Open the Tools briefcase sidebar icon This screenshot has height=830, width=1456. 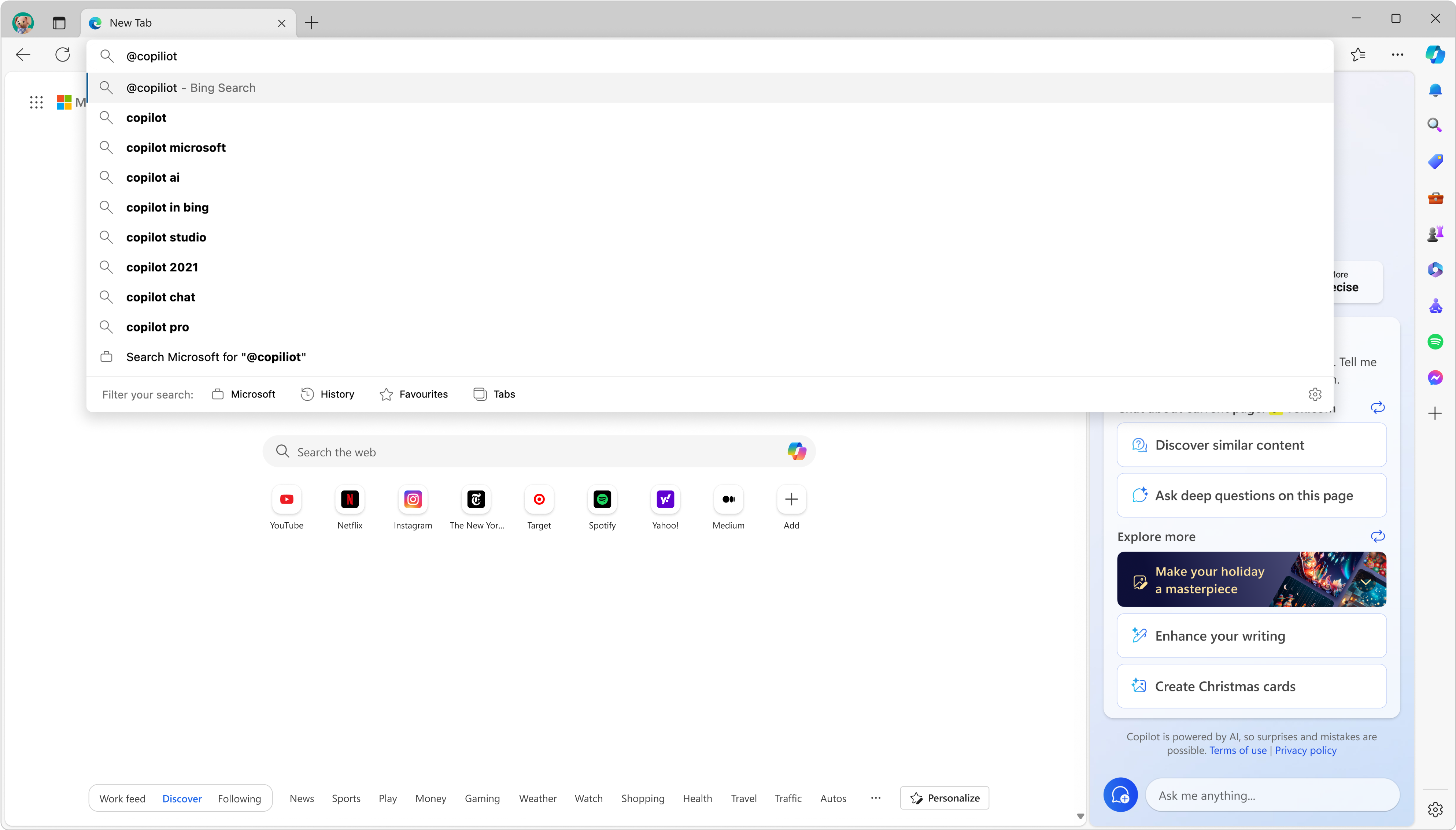point(1435,199)
